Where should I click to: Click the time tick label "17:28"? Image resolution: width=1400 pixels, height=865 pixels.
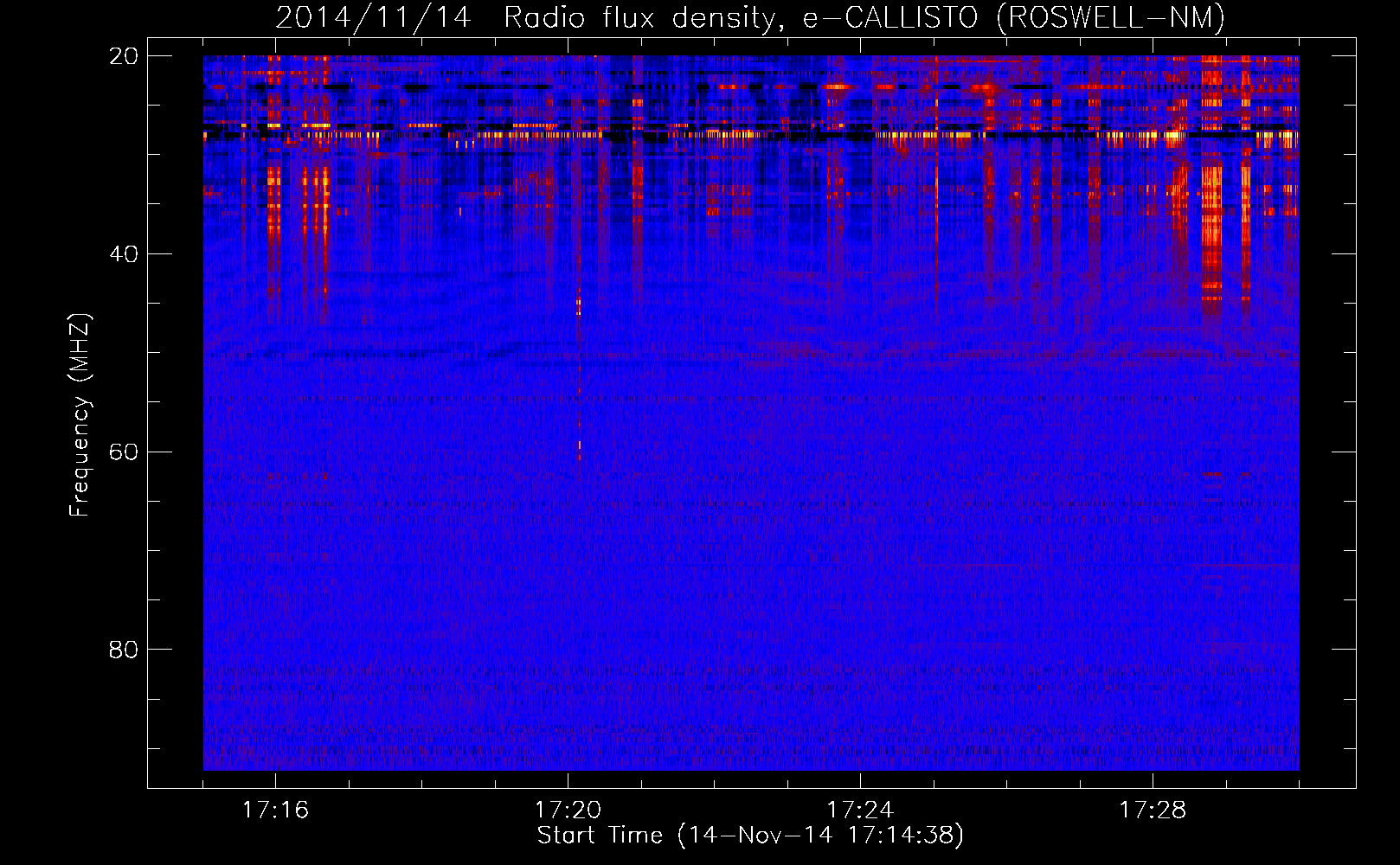tap(1153, 810)
